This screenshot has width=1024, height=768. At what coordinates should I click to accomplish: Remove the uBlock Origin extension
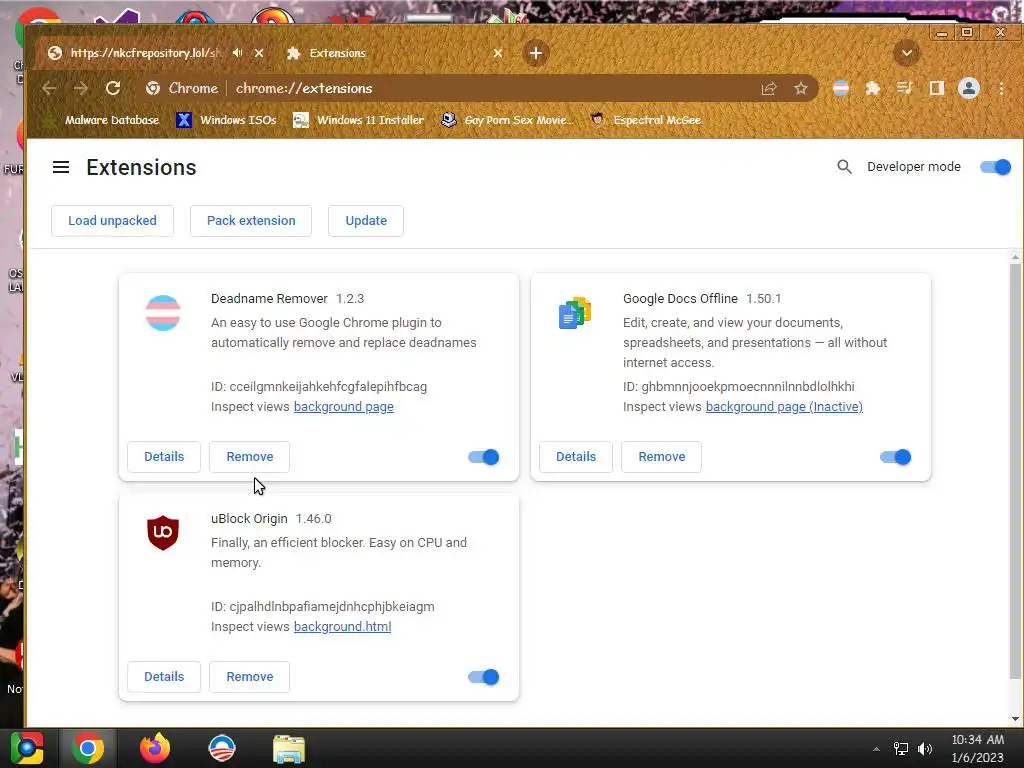click(249, 677)
